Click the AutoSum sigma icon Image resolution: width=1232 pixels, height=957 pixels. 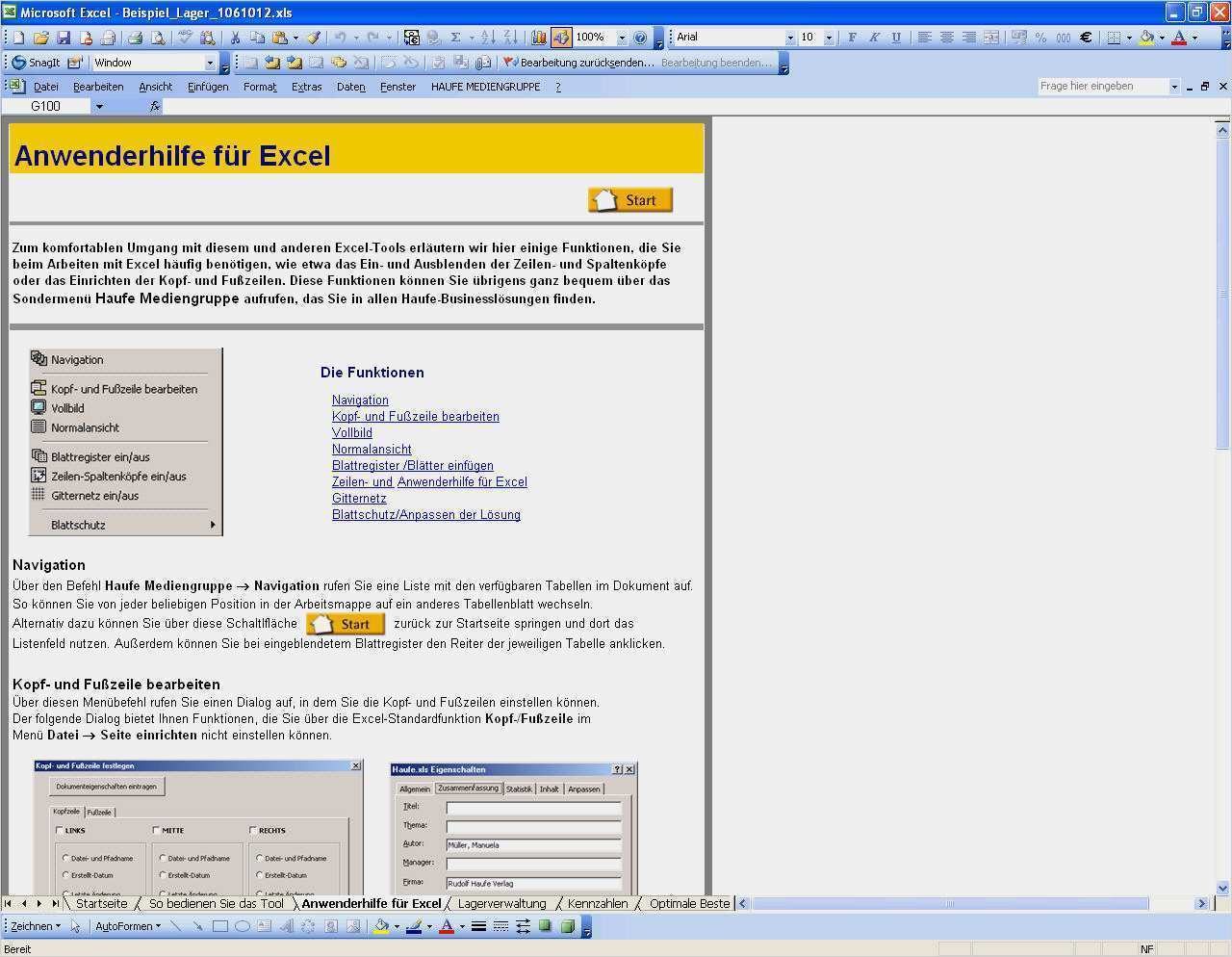pyautogui.click(x=455, y=38)
